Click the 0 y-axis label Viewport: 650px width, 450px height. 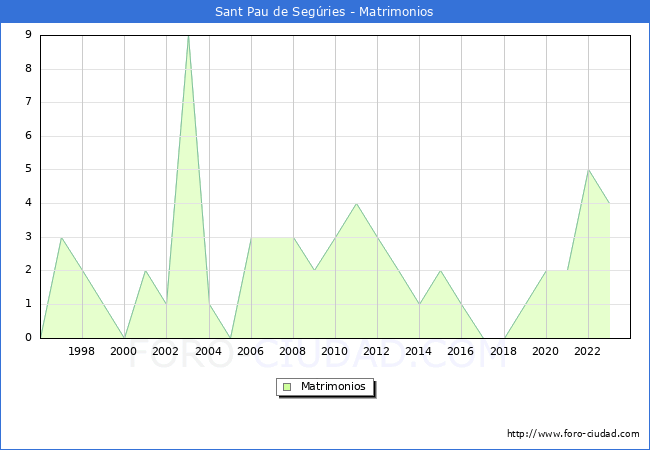click(x=29, y=337)
